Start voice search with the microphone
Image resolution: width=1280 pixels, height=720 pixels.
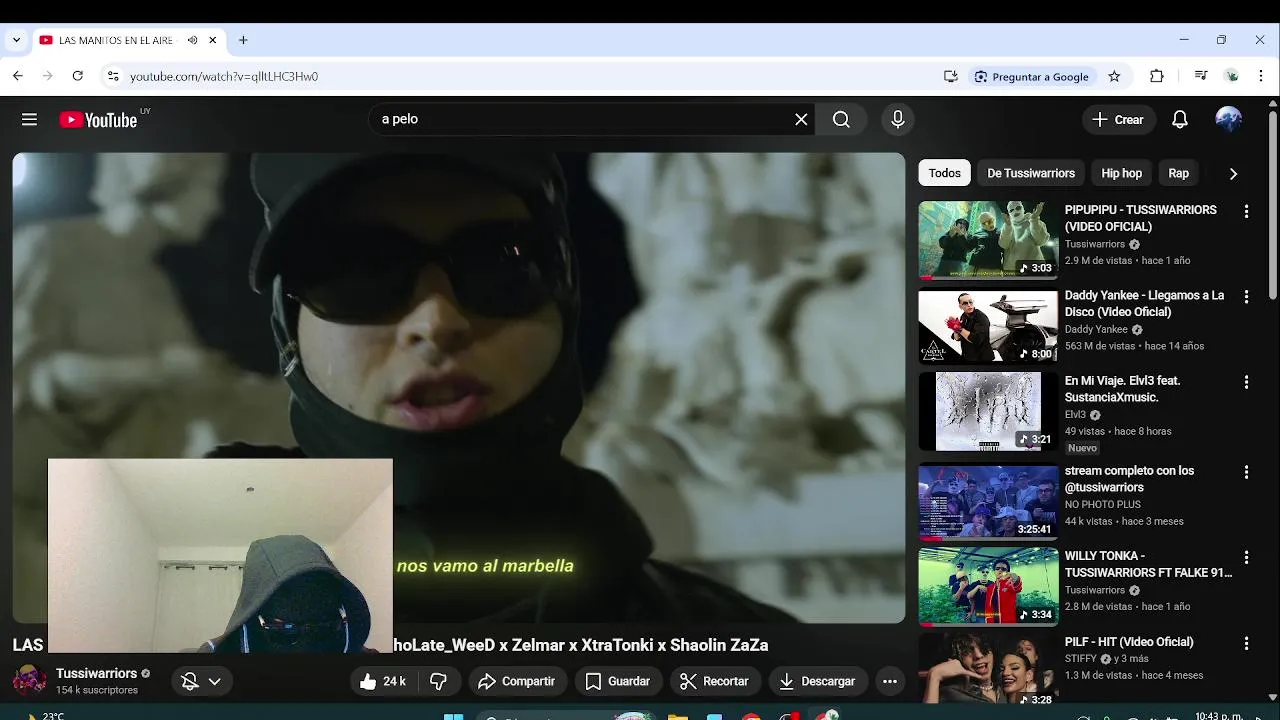[x=898, y=119]
